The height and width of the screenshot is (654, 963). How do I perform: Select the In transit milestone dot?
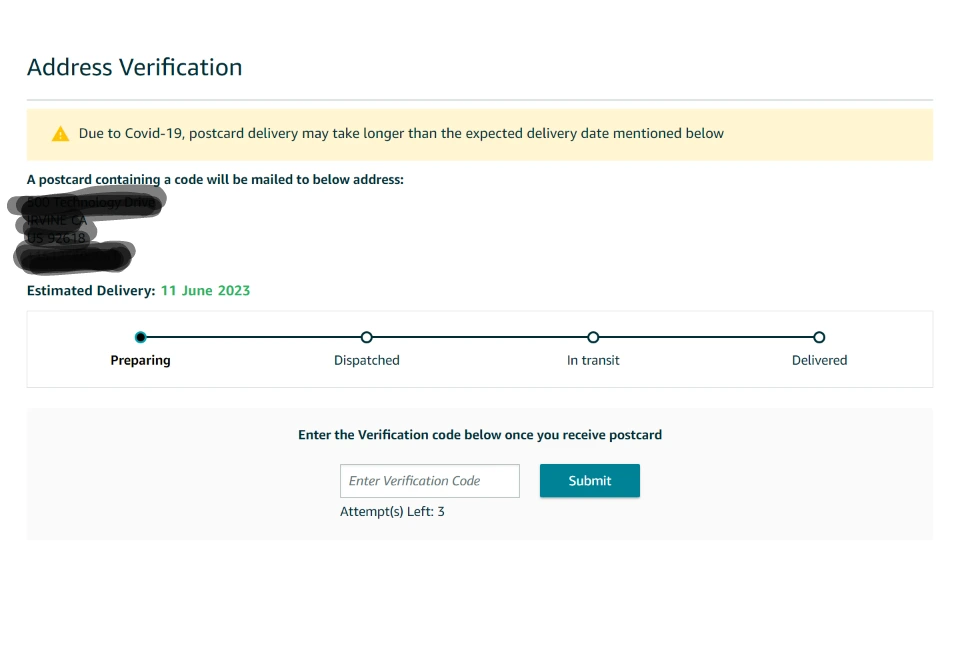click(x=593, y=337)
